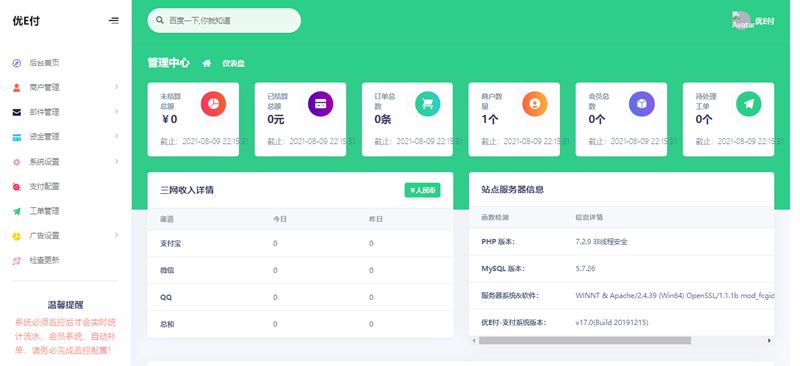The image size is (800, 366).
Task: Focus the 百度一下 search field
Action: tap(224, 20)
